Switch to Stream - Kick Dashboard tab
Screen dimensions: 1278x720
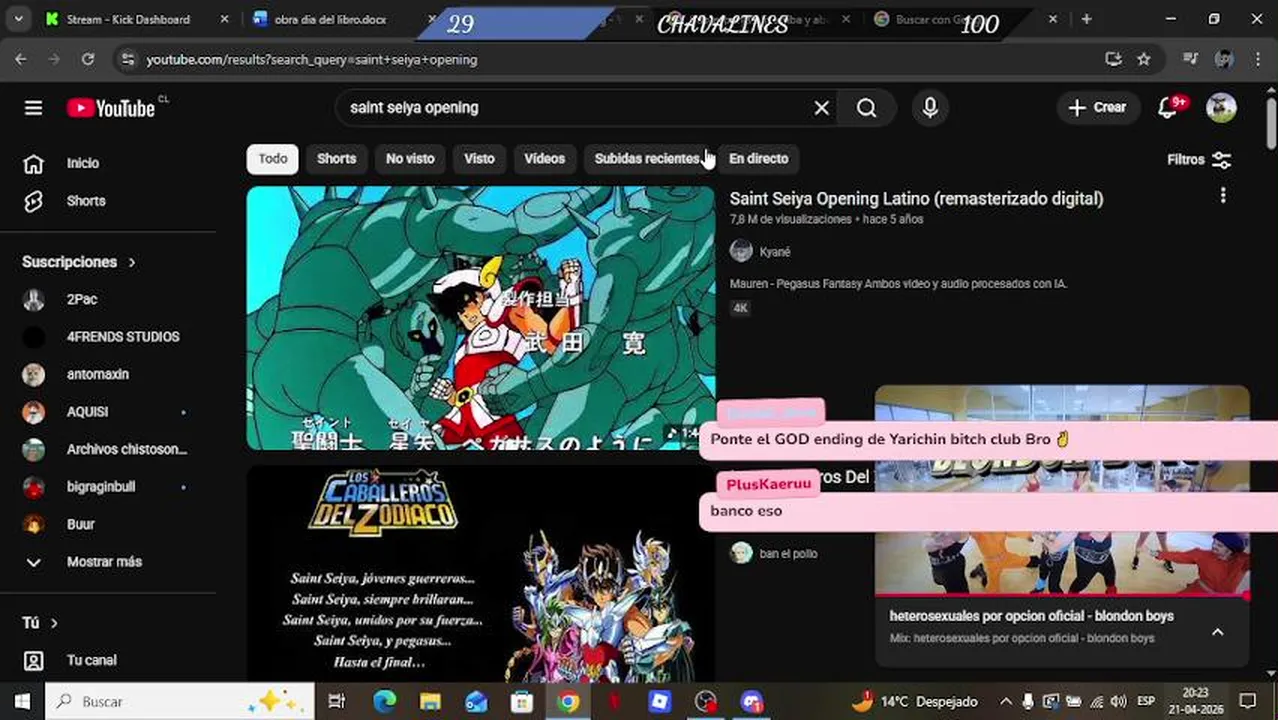click(128, 19)
